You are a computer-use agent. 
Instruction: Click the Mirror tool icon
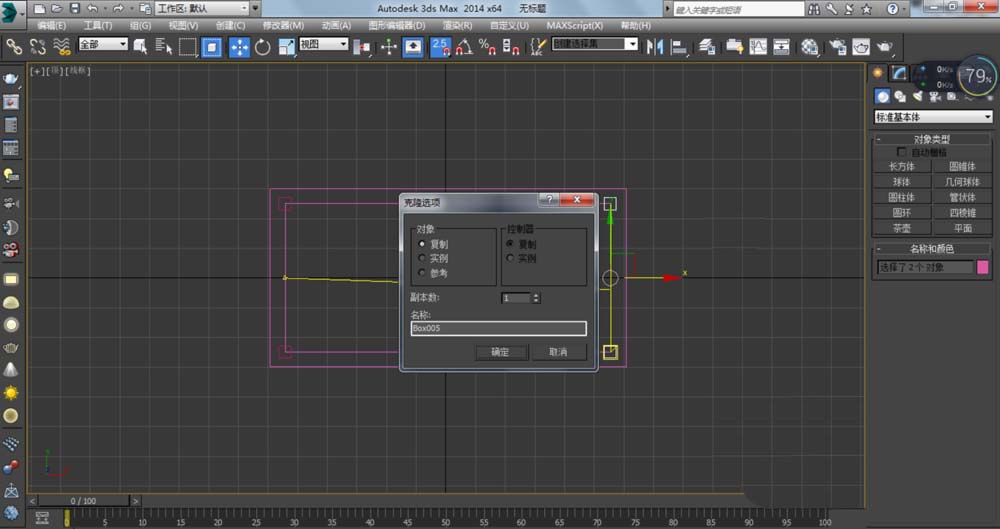656,46
